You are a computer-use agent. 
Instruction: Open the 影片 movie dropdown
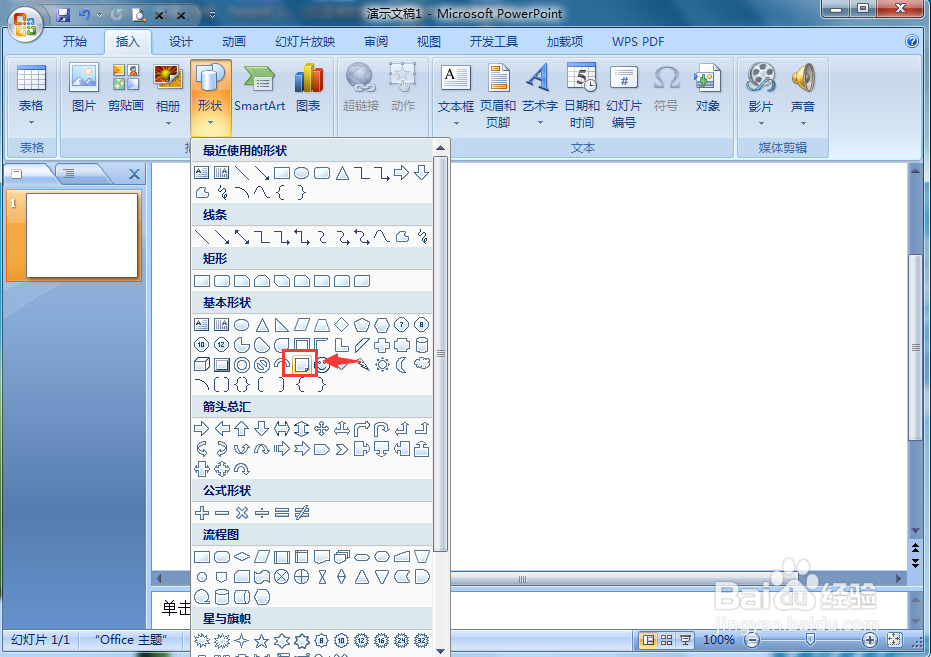tap(761, 95)
